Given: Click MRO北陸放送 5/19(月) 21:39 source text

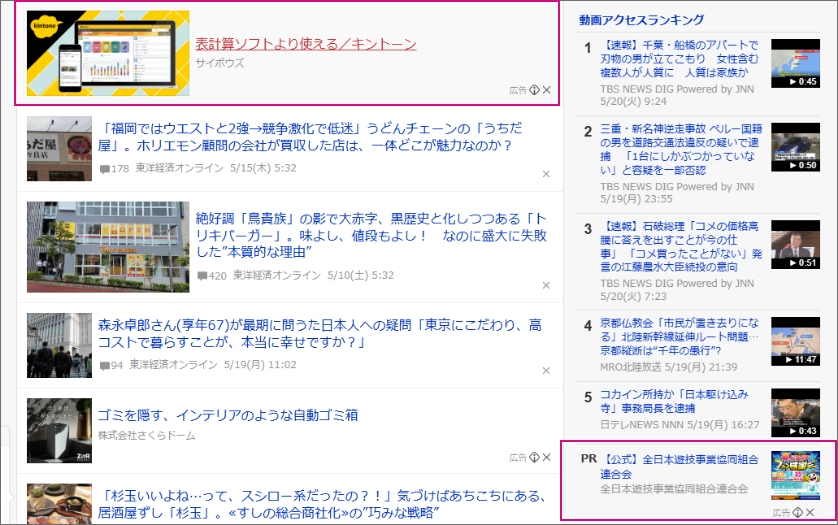Looking at the screenshot, I should 669,367.
